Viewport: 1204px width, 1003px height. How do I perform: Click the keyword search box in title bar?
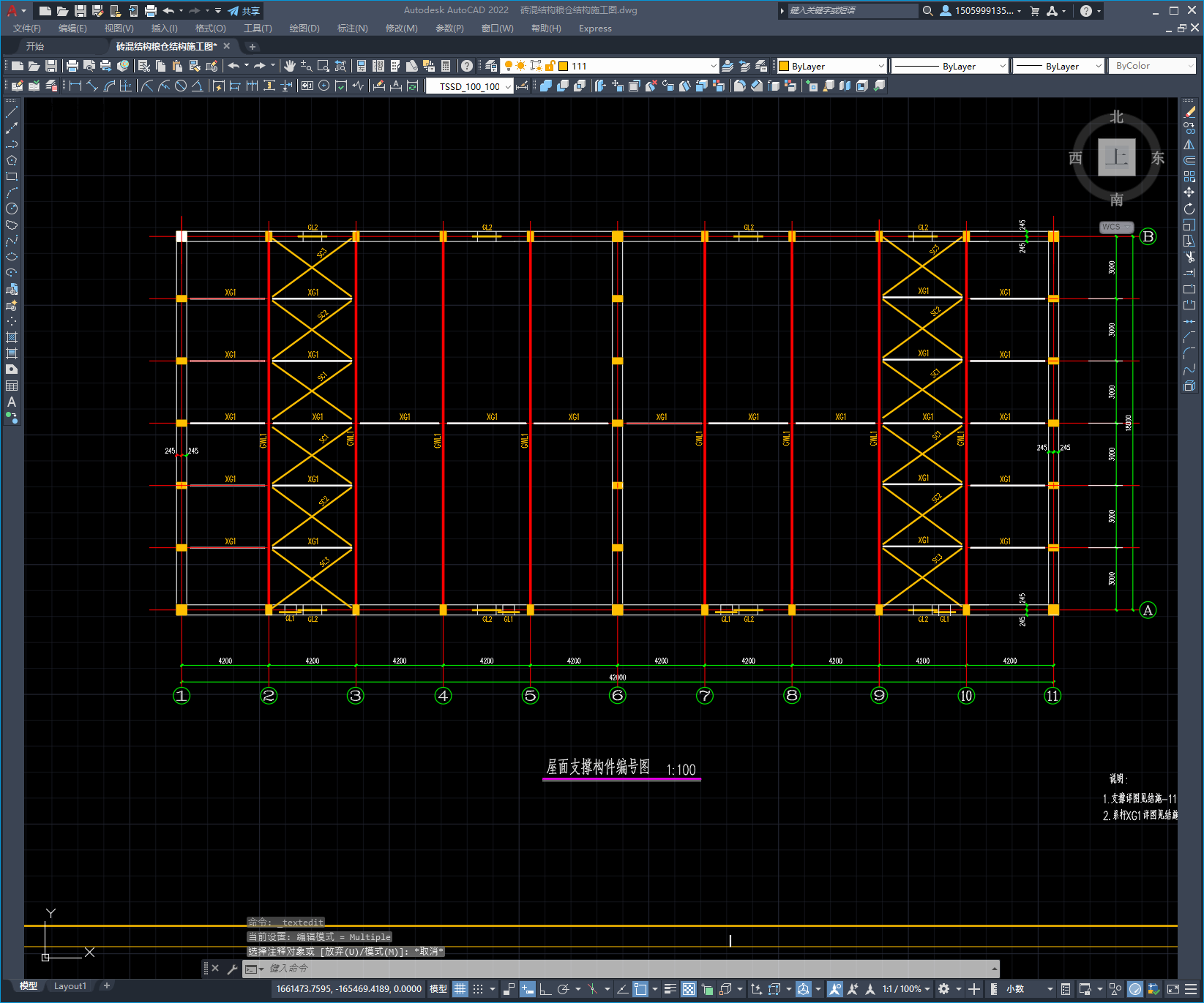[852, 11]
